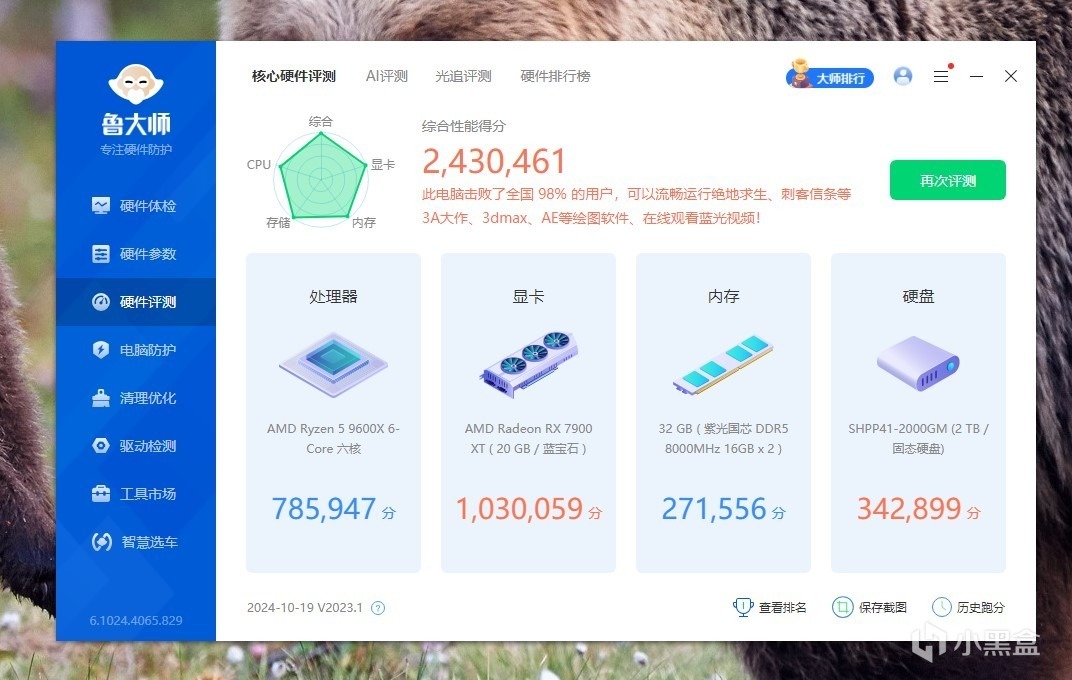
Task: Open 硬件体检 in the sidebar
Action: (135, 206)
